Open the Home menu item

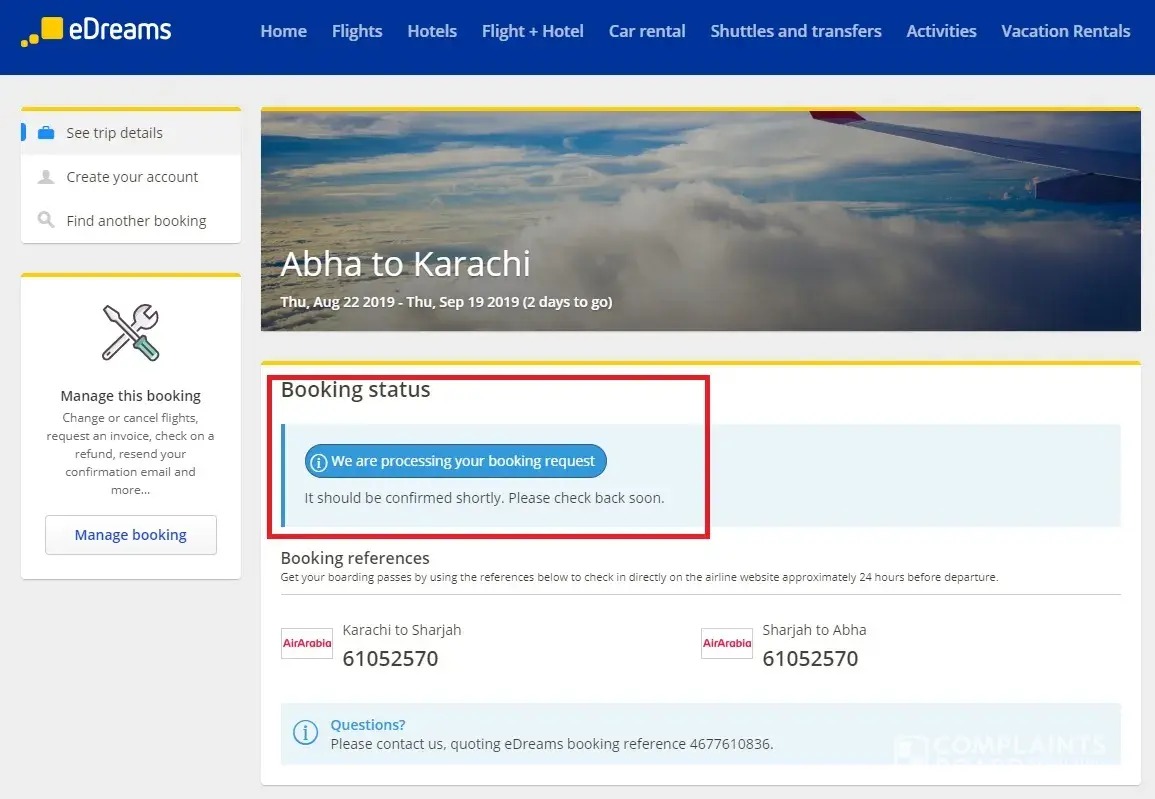point(283,31)
